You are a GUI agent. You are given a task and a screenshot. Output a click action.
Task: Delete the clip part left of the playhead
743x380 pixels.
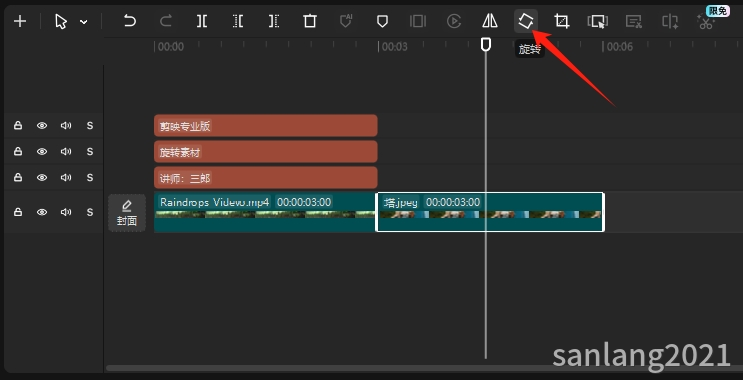[238, 21]
